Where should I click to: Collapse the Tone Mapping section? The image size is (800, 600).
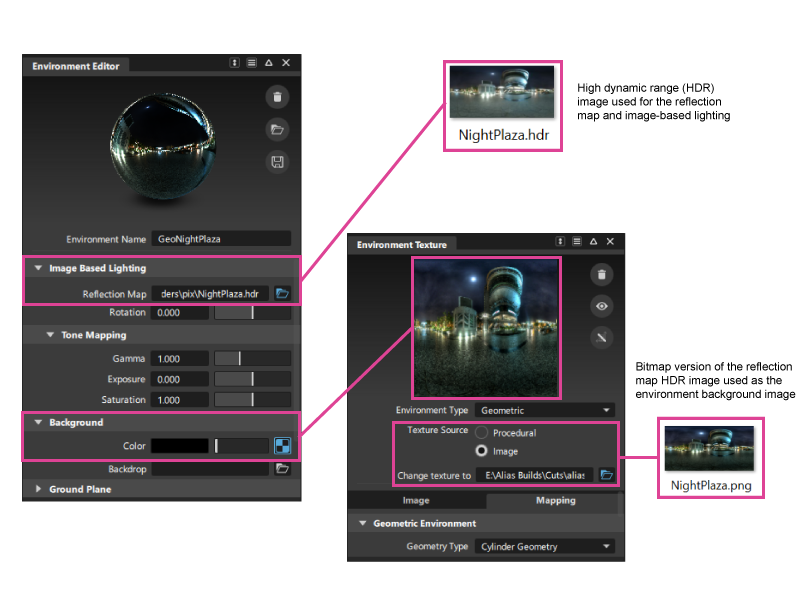click(50, 335)
